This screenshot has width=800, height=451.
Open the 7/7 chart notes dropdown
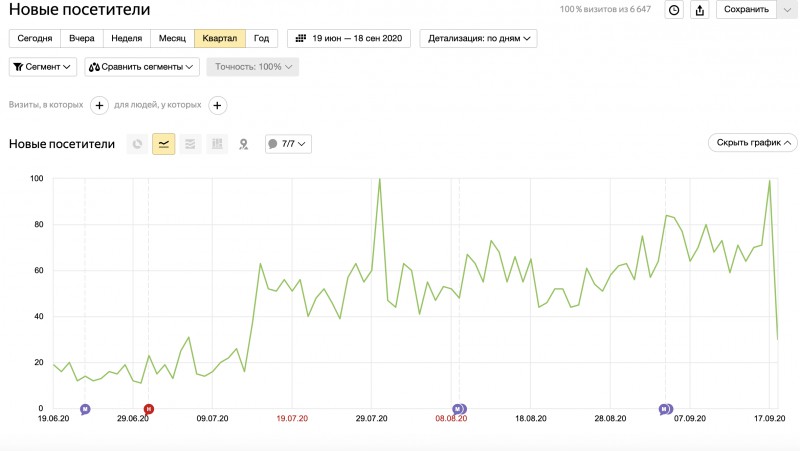288,144
